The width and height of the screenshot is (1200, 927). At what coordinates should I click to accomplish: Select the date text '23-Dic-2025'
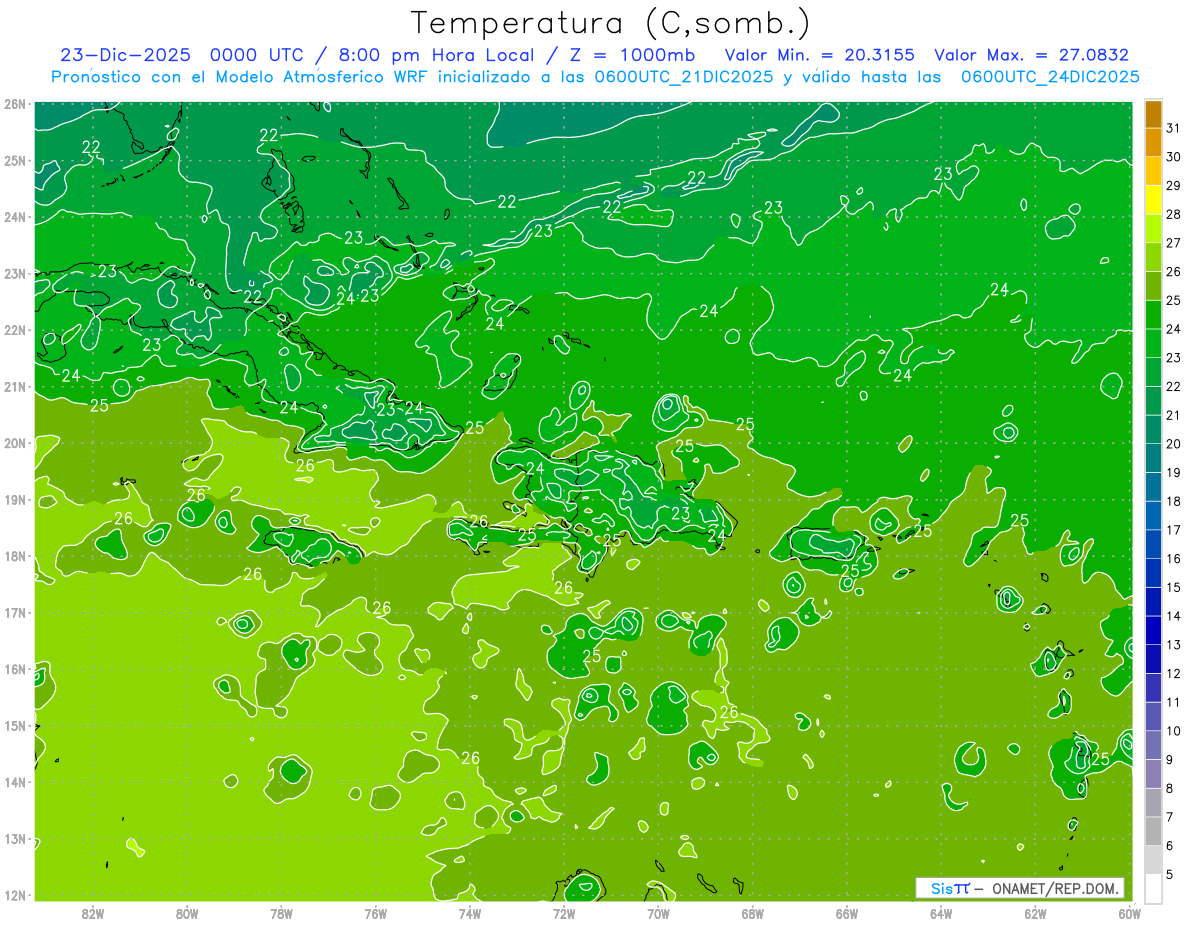[x=123, y=56]
